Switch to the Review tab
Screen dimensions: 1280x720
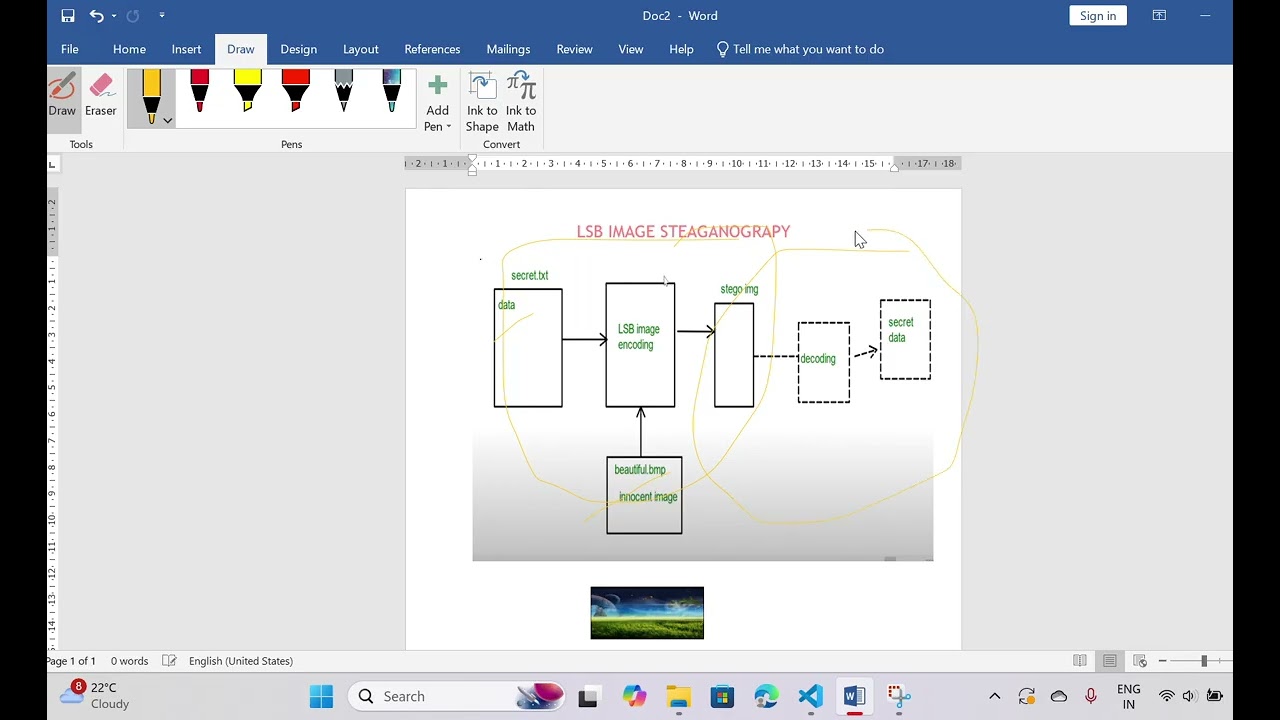tap(574, 49)
